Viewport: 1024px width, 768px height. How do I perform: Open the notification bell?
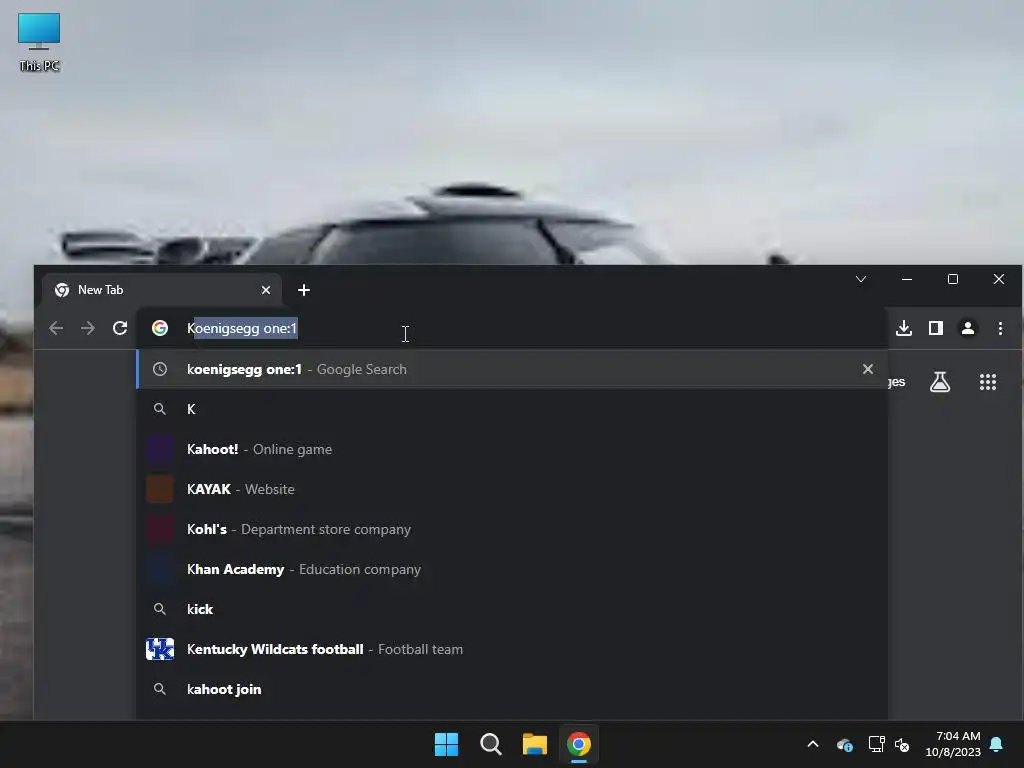pos(997,744)
